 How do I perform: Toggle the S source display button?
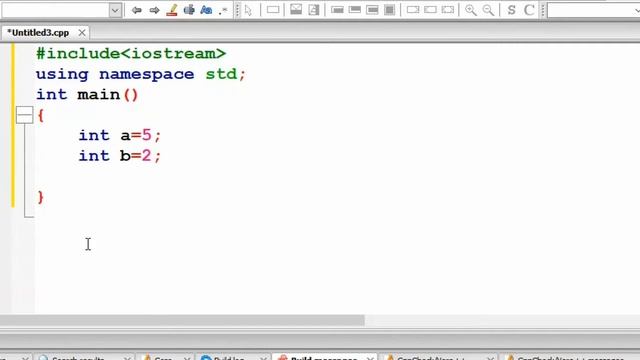tap(511, 10)
